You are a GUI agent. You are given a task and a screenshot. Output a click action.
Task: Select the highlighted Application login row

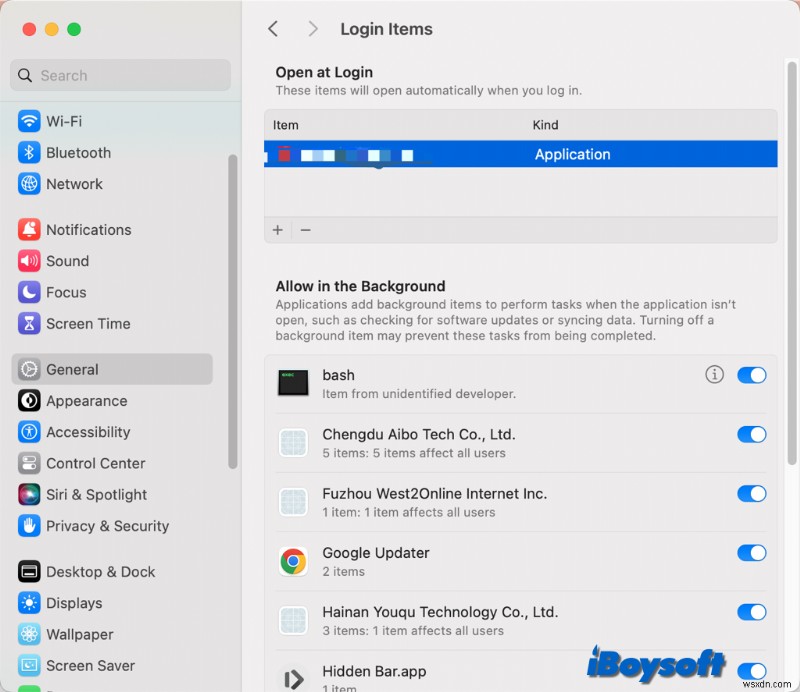pyautogui.click(x=520, y=154)
